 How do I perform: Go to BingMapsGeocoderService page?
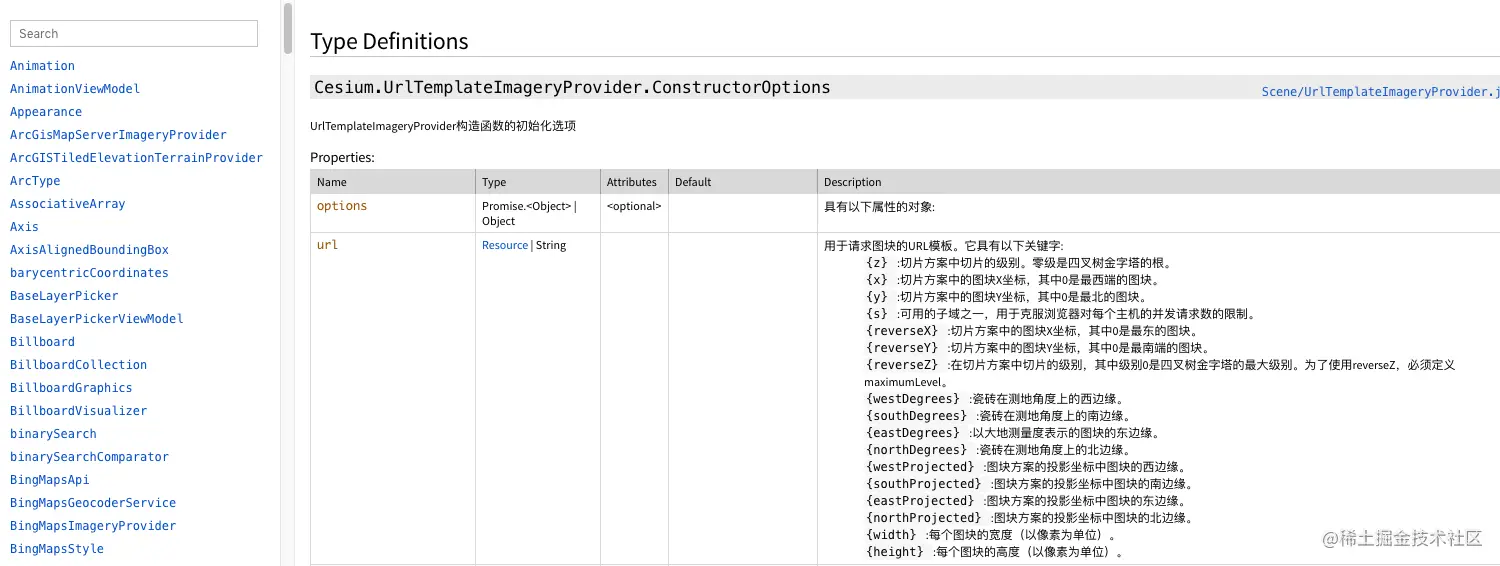tap(93, 503)
